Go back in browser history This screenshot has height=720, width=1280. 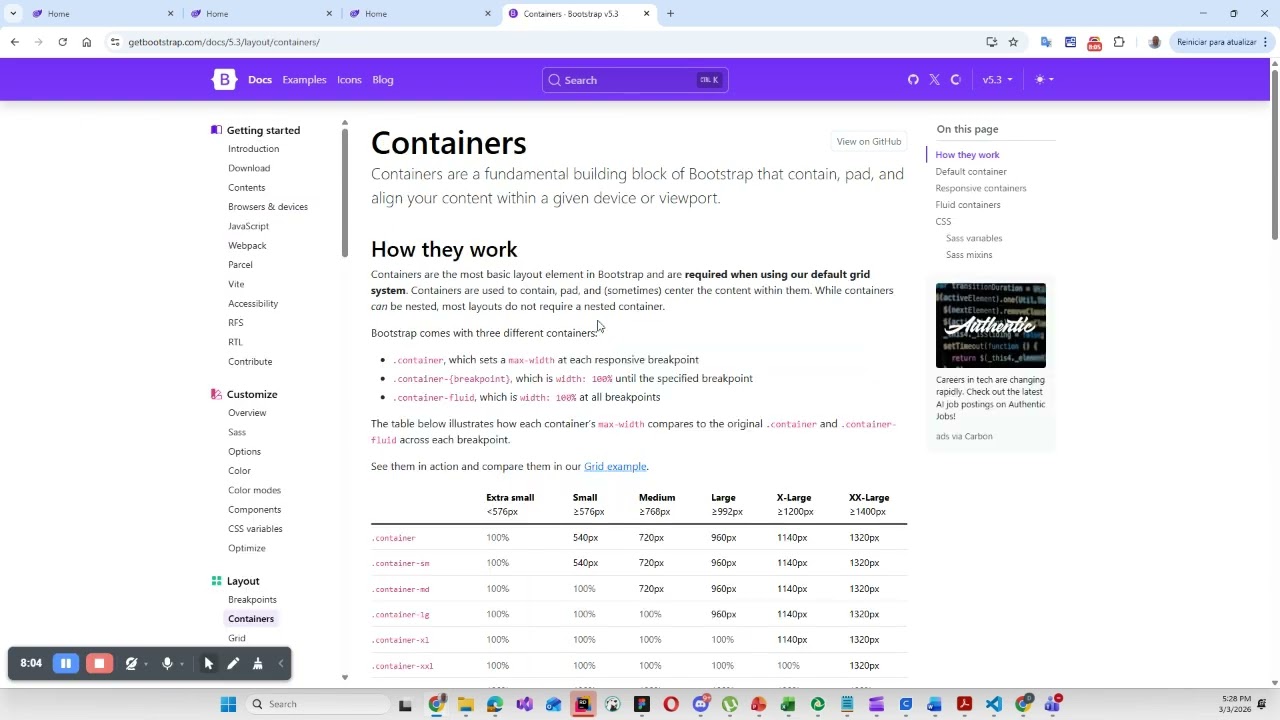tap(14, 42)
